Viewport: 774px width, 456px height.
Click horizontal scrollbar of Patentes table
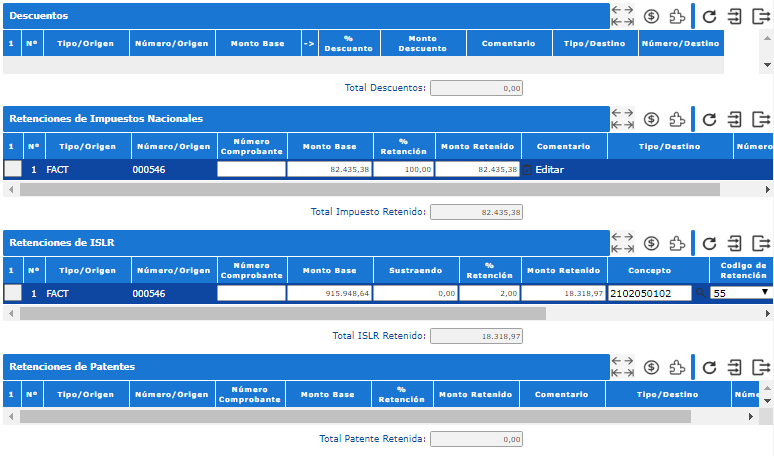click(x=355, y=417)
